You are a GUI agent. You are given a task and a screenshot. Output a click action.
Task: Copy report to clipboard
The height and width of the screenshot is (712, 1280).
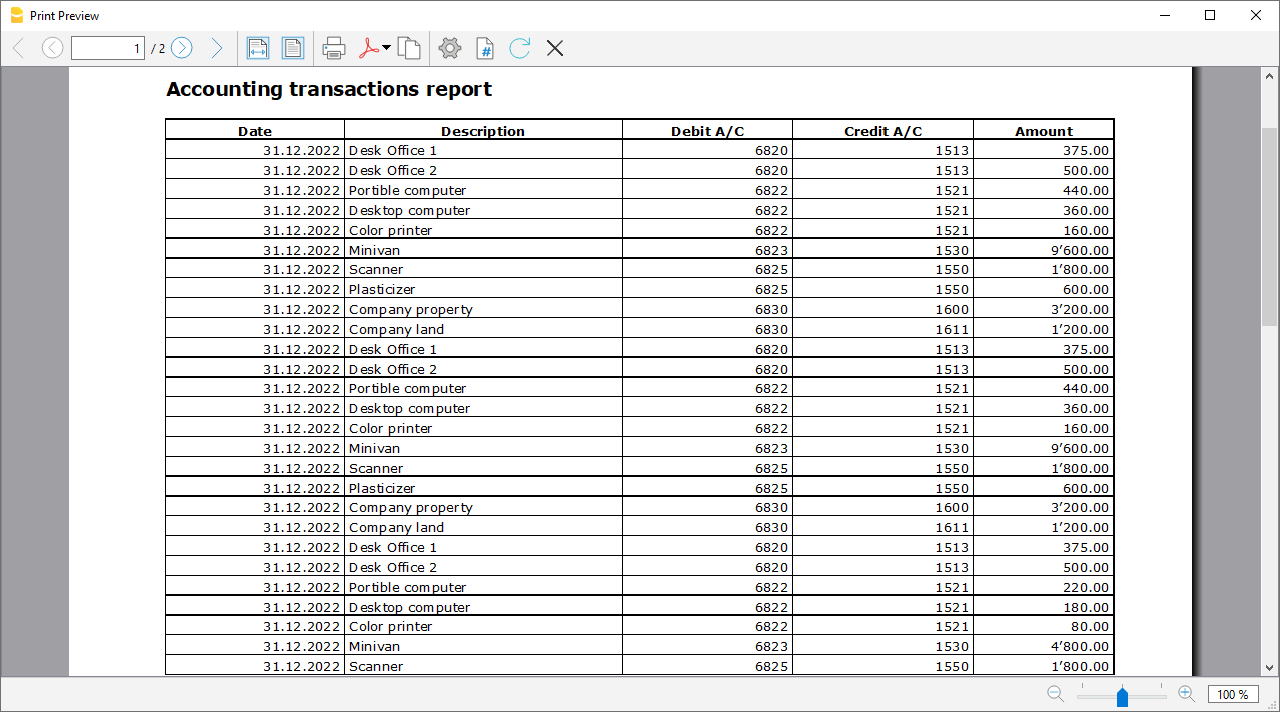point(408,48)
